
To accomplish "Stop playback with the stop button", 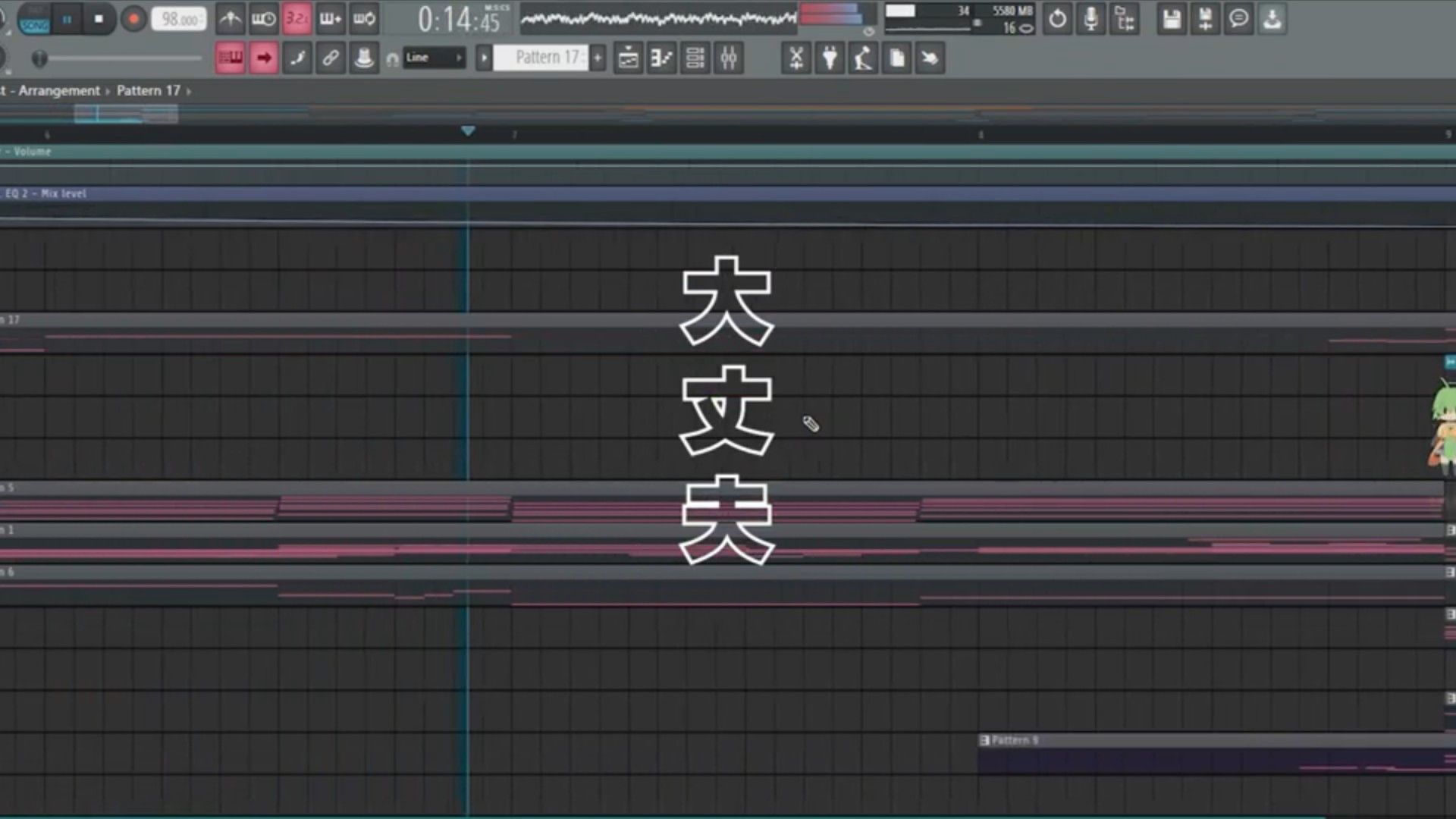I will [99, 19].
